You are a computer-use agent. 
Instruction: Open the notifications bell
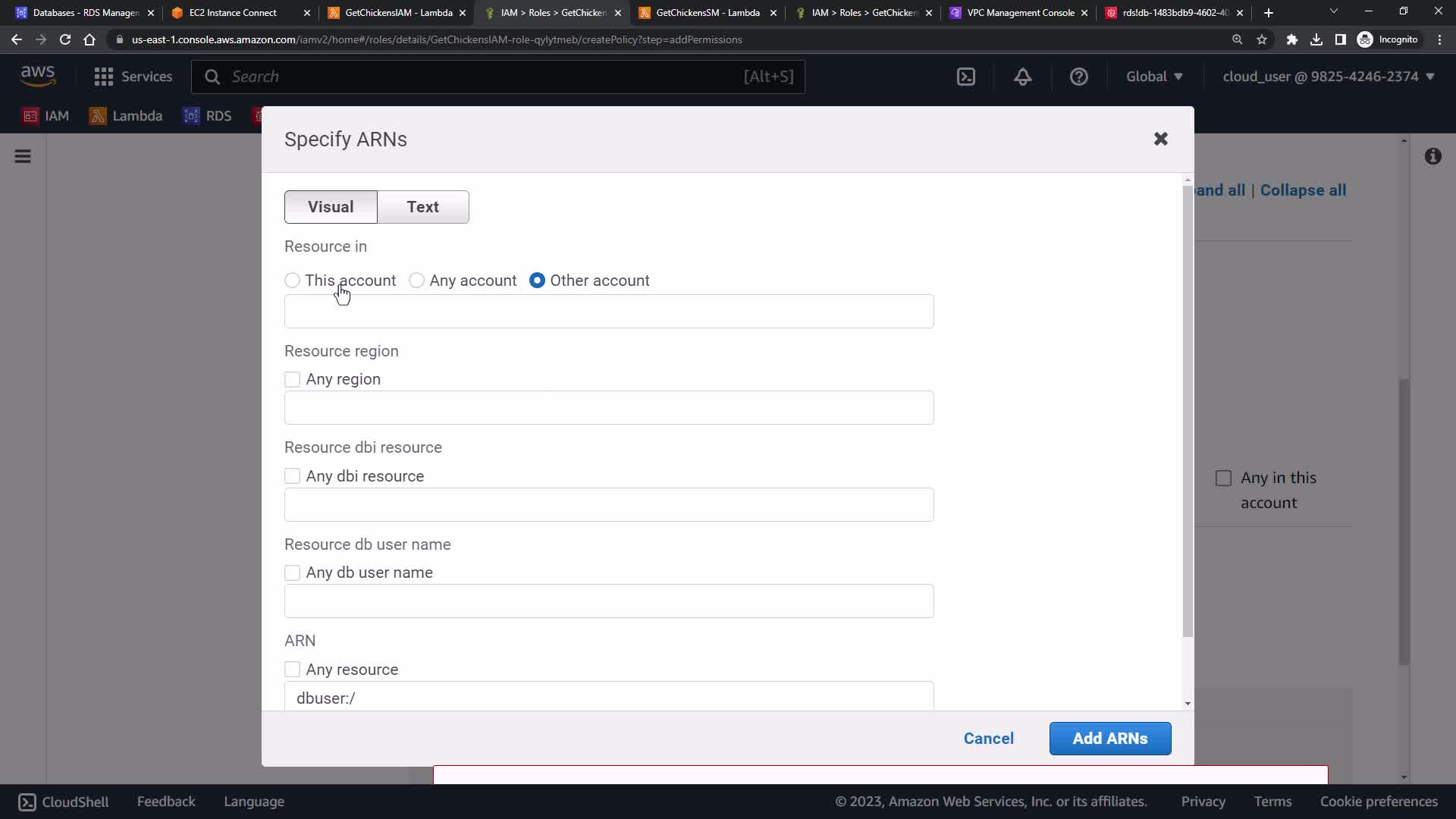[x=1022, y=77]
